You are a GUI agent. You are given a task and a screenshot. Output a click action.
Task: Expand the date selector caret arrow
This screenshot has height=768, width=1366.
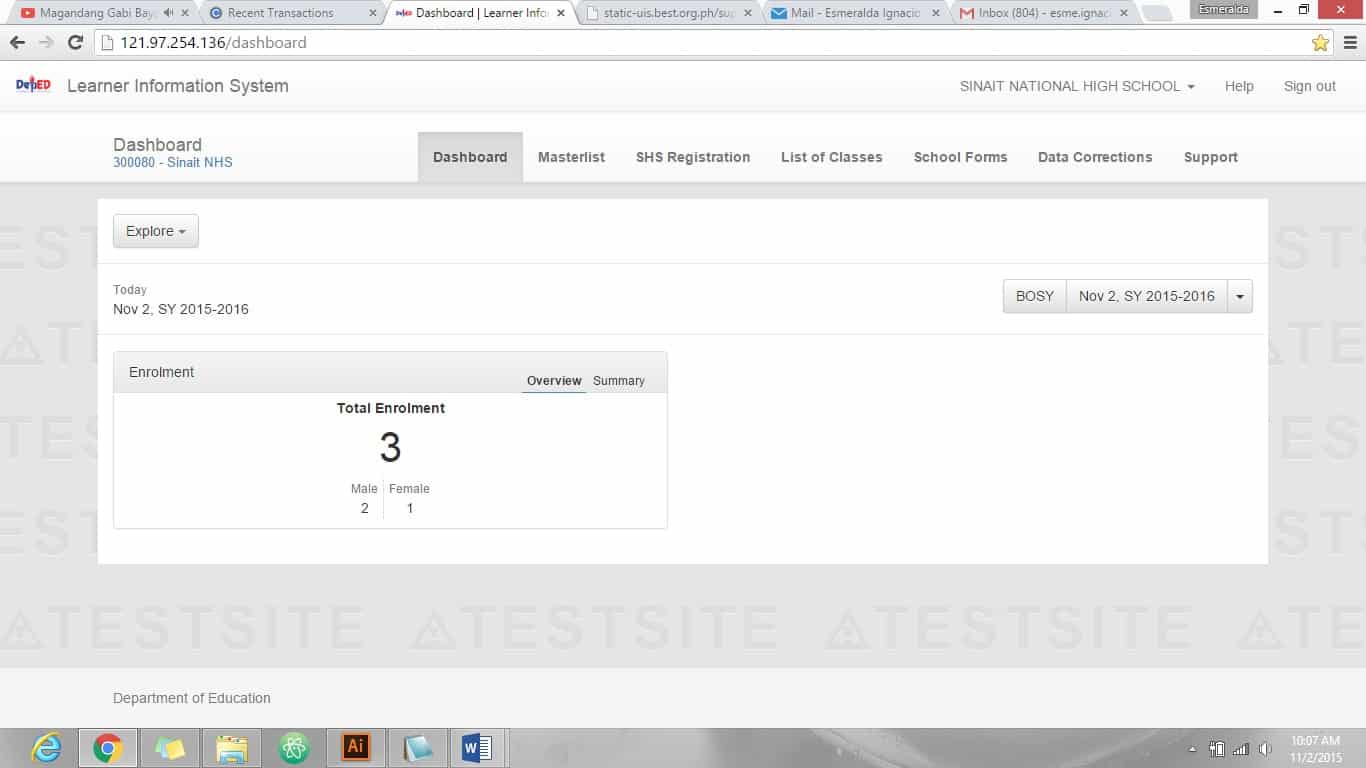pos(1240,296)
